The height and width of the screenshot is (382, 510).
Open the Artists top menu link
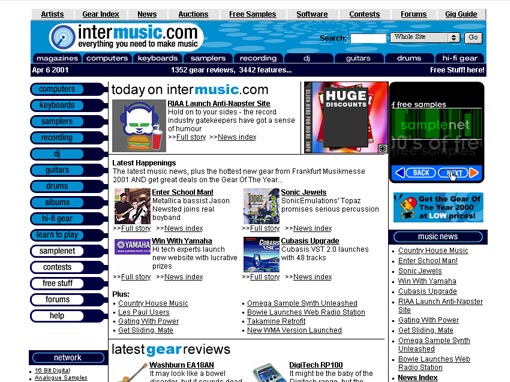click(x=52, y=14)
